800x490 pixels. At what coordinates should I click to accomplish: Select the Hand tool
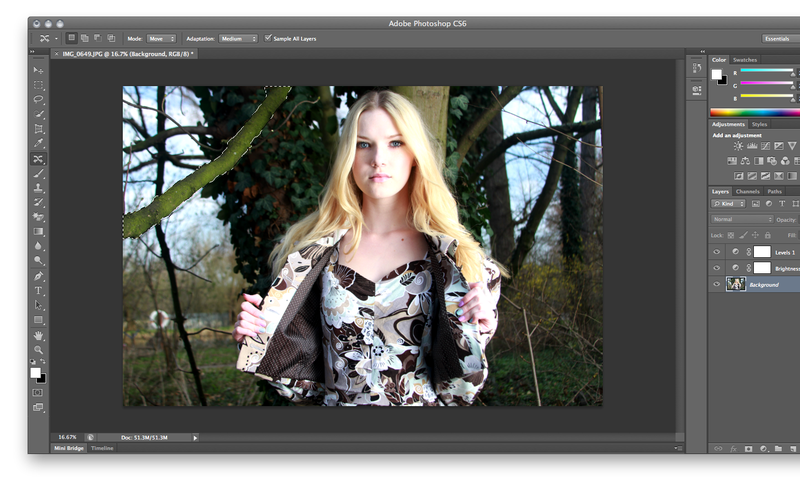38,335
